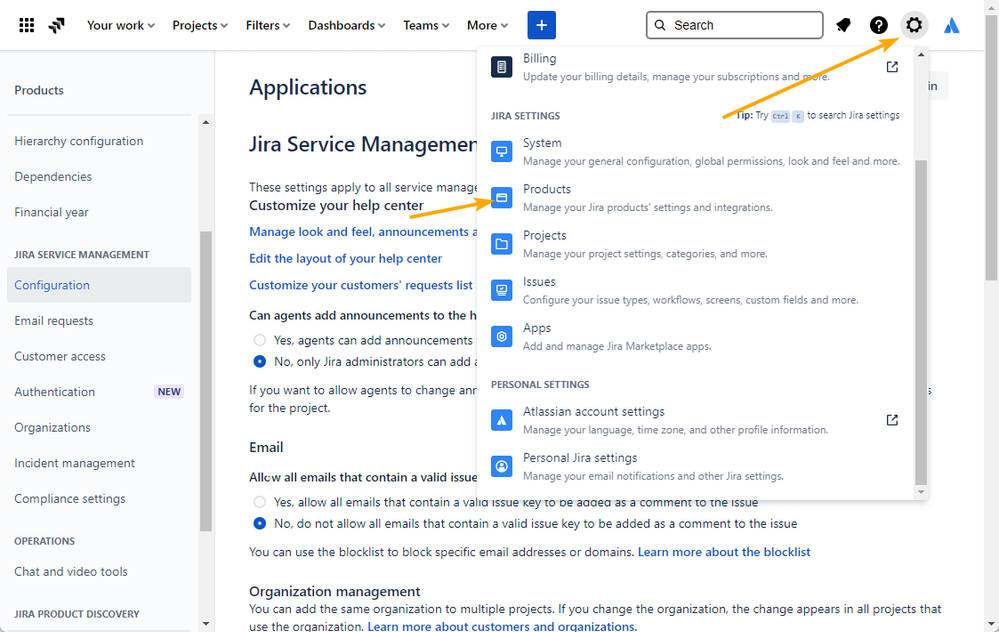Click sidebar scroll down arrow
This screenshot has height=632, width=999.
206,624
